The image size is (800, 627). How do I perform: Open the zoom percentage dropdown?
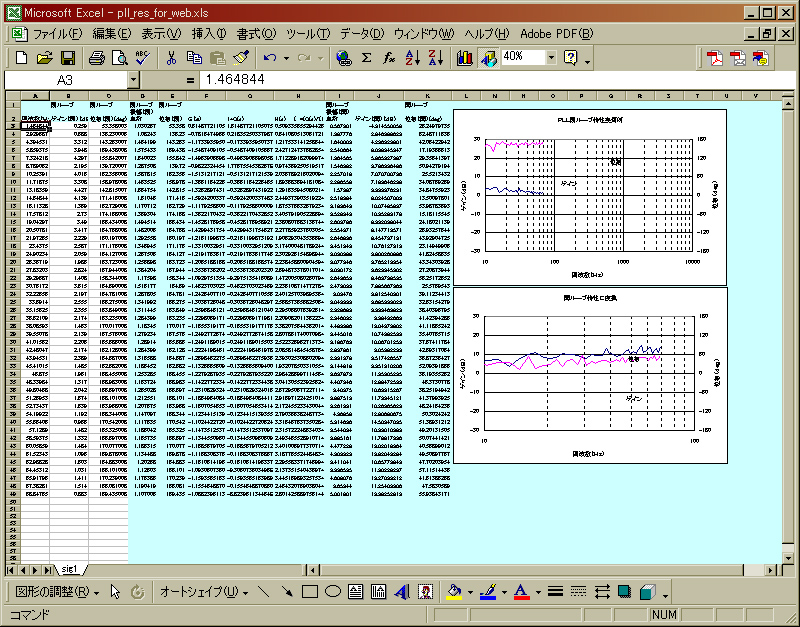550,58
